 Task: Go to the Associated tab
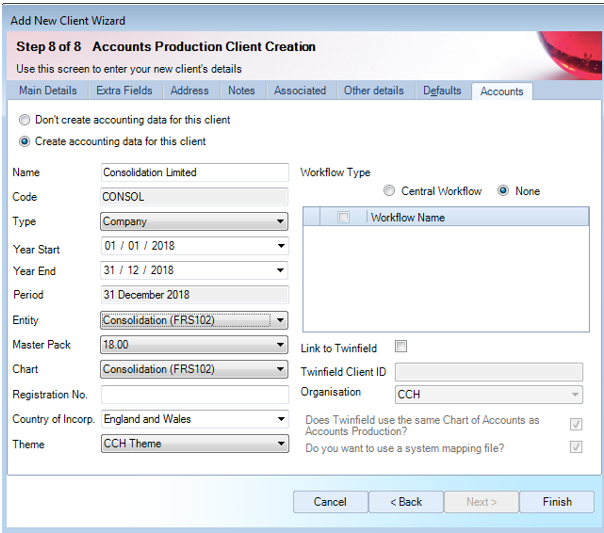(300, 91)
